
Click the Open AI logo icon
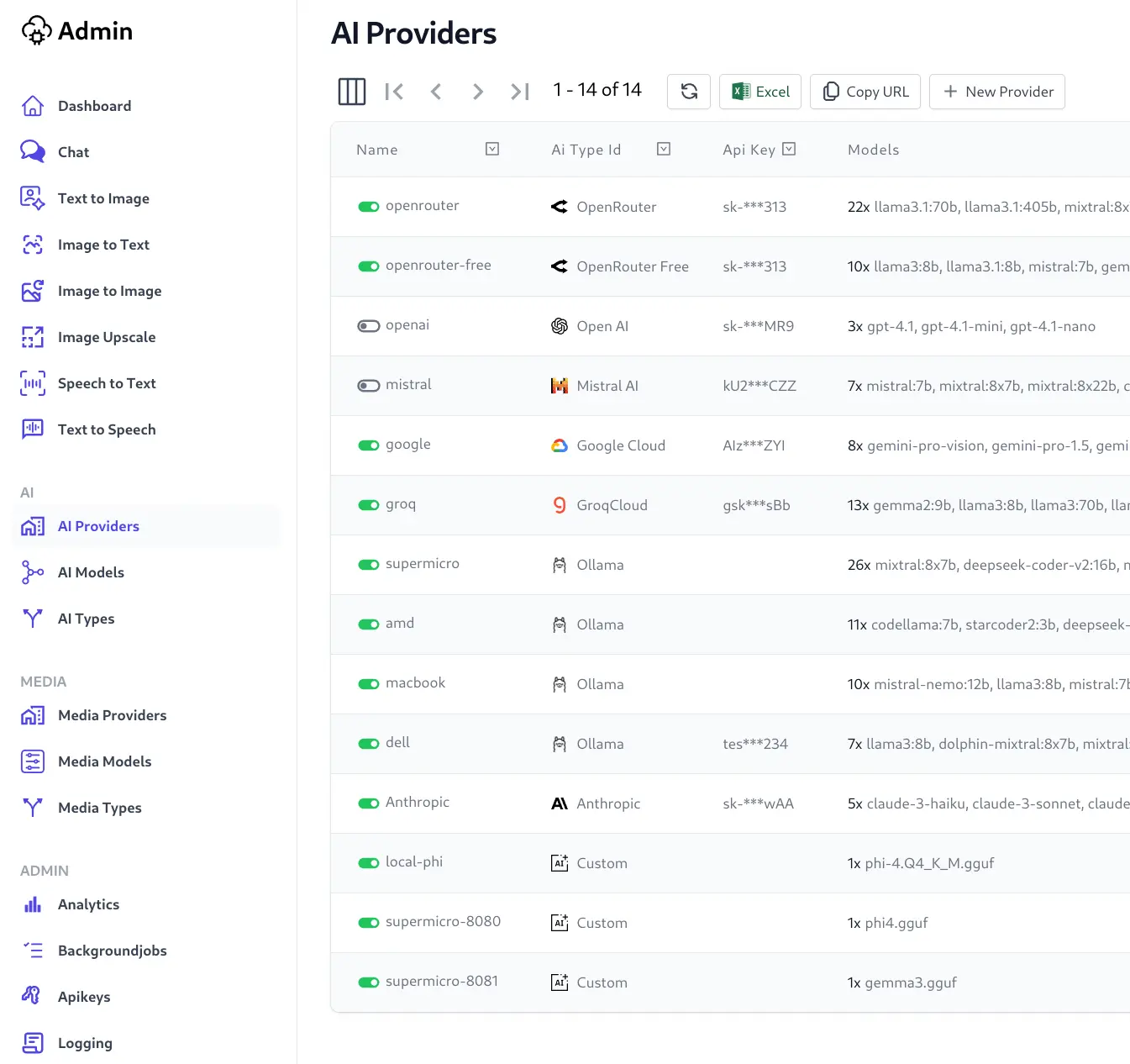click(560, 326)
